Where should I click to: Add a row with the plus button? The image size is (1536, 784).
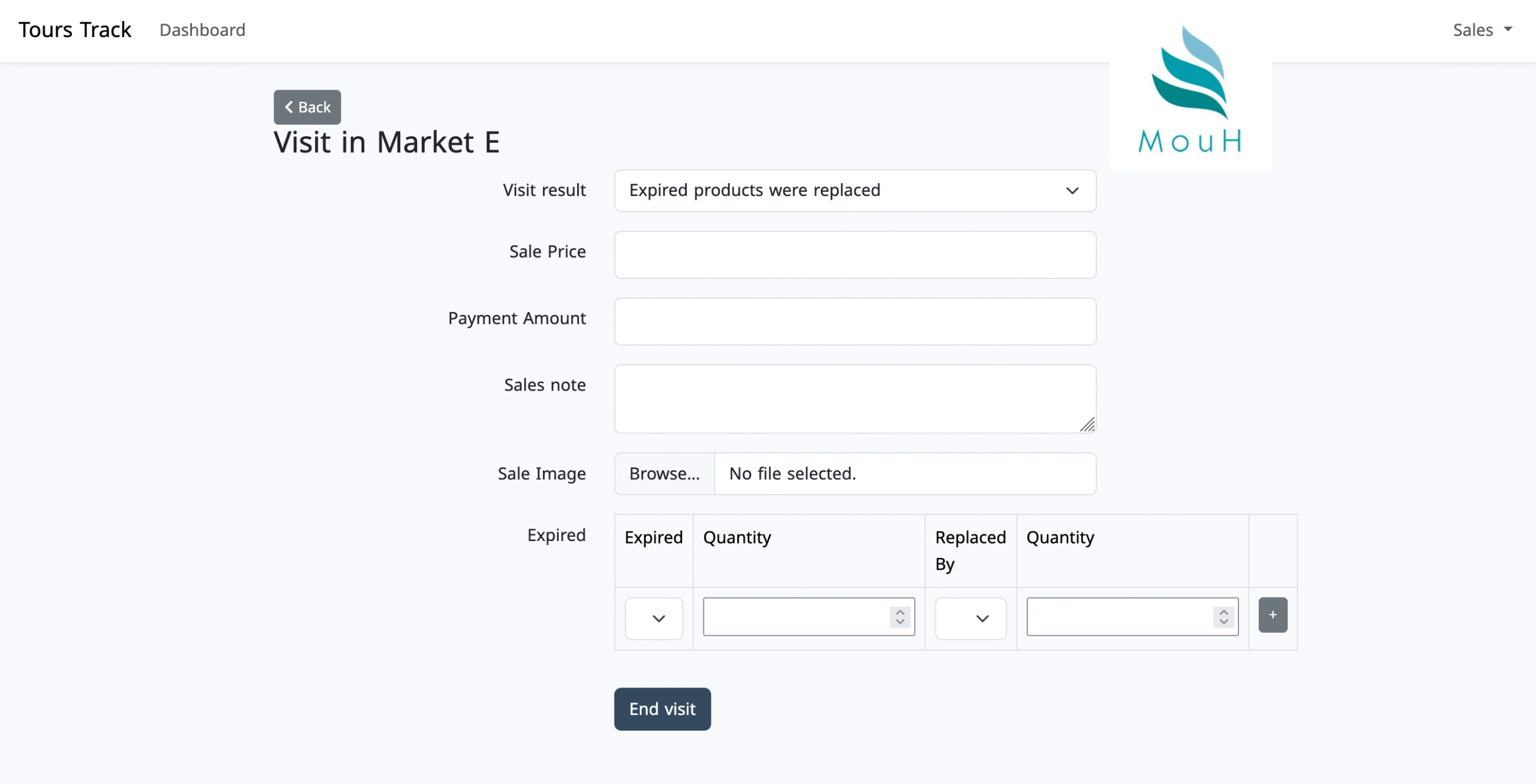pos(1273,615)
